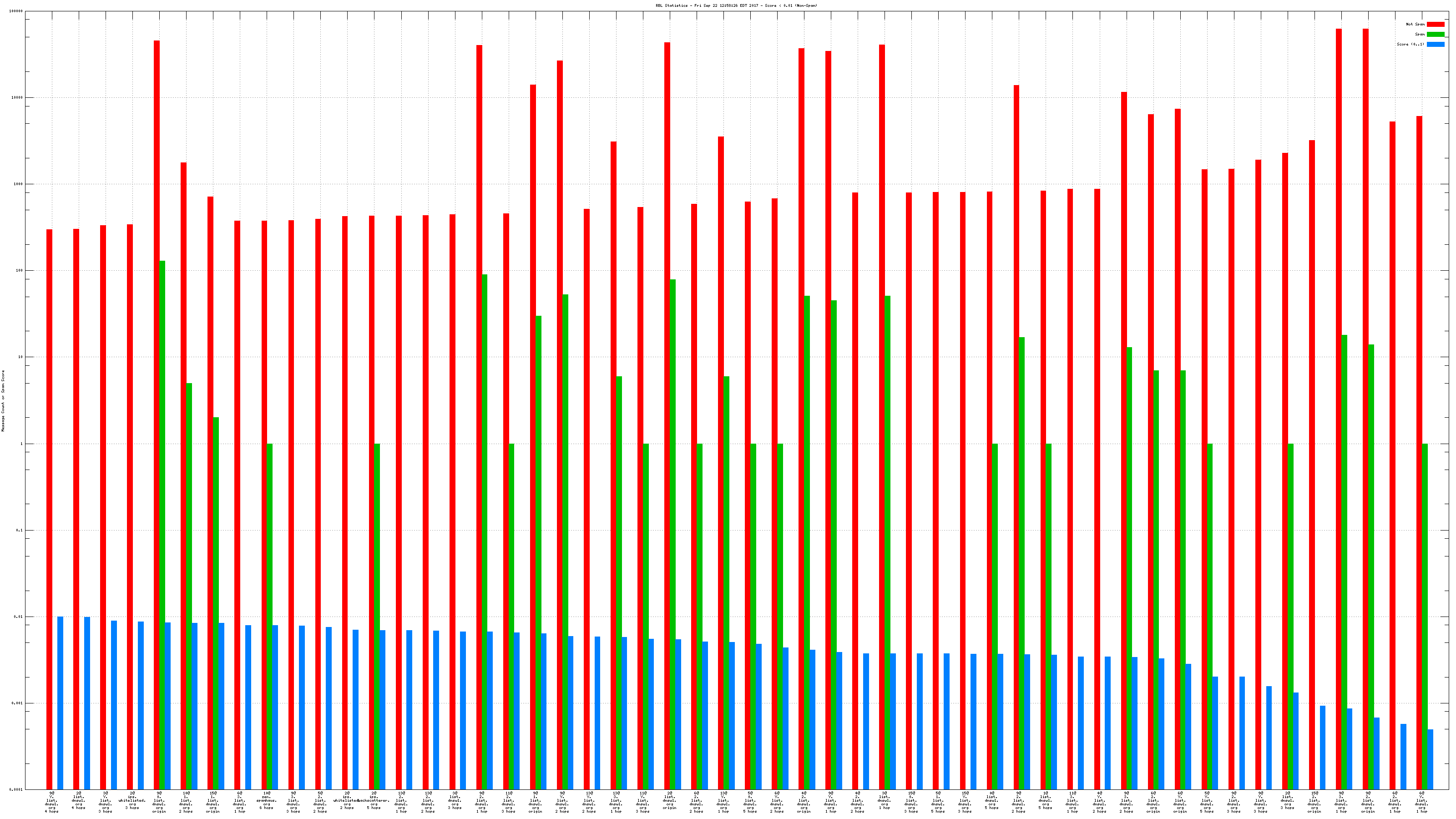1456x819 pixels.
Task: Click the zen.spamhaus.org 6 hops x-axis label
Action: pyautogui.click(x=266, y=800)
